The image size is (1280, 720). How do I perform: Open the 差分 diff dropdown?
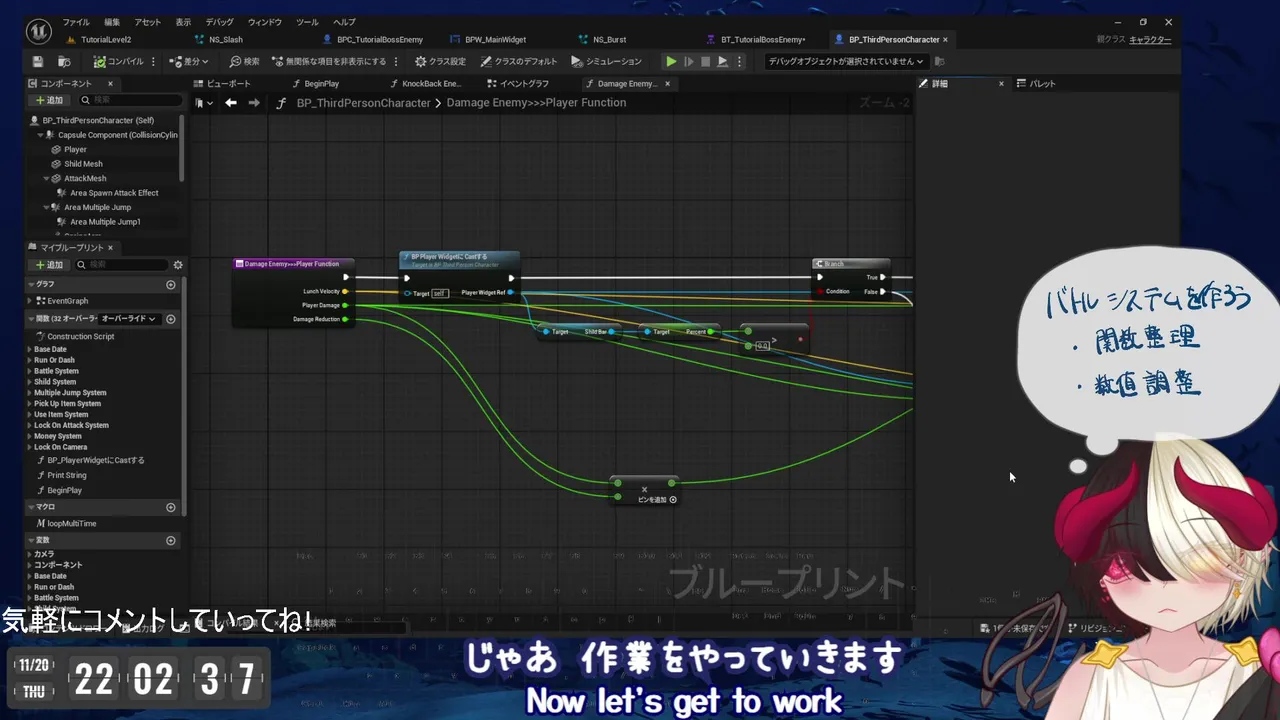189,61
